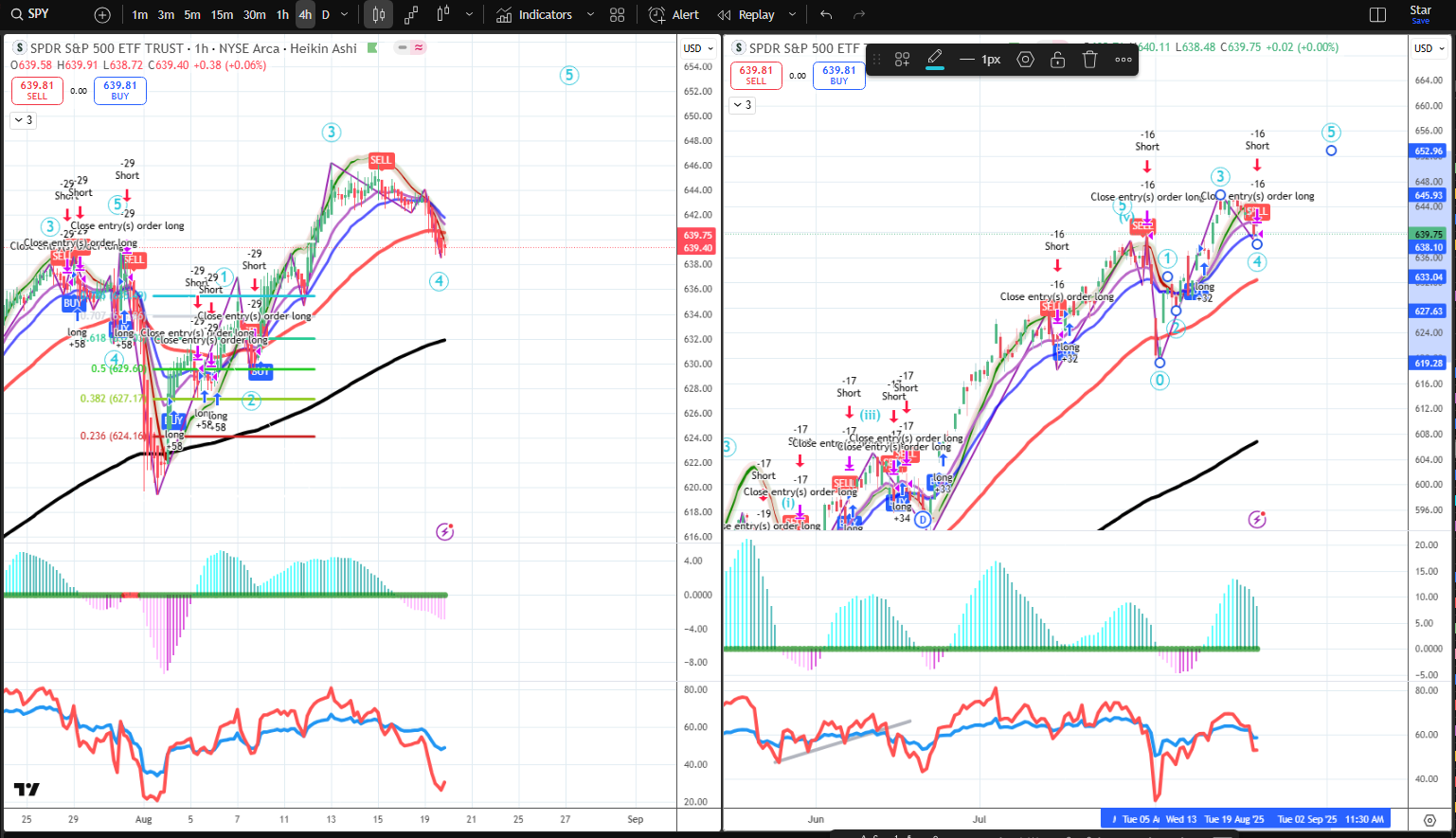Start bar Replay mode

pyautogui.click(x=746, y=15)
